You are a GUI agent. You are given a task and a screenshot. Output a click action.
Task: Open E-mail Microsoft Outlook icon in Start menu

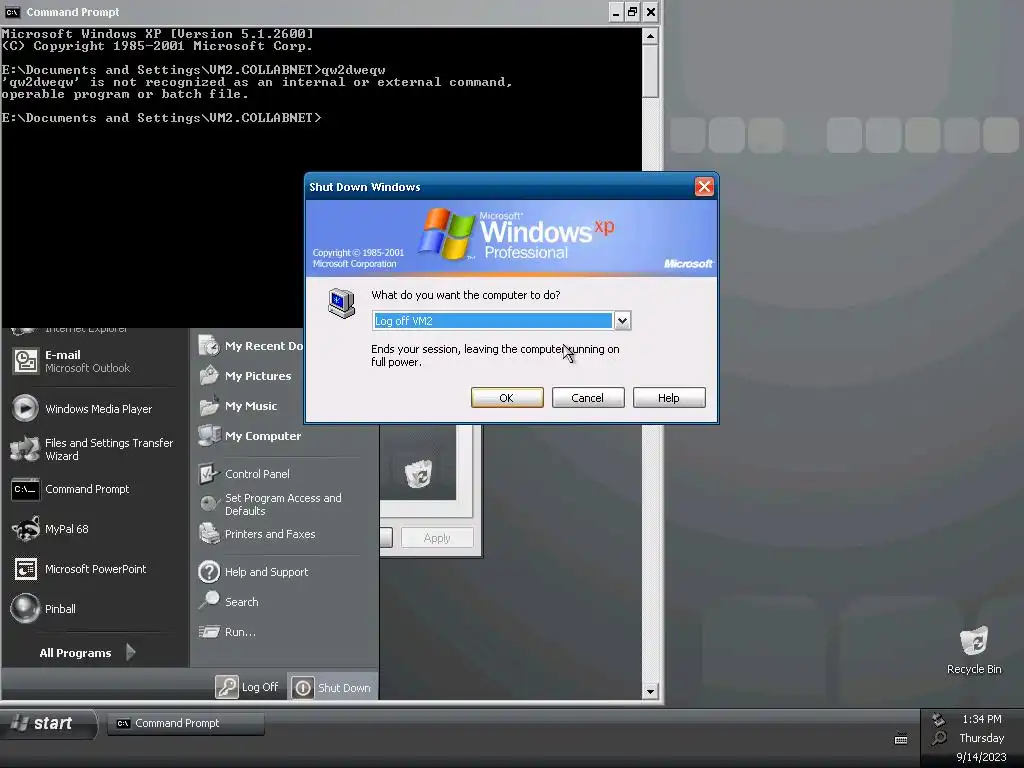click(x=26, y=361)
